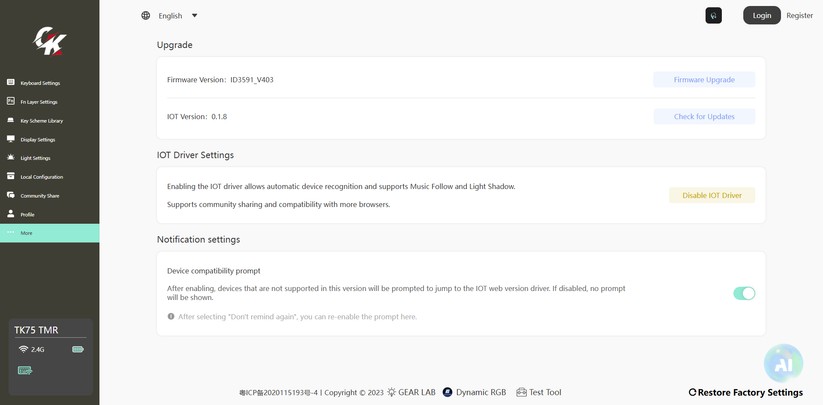823x405 pixels.
Task: Click the 2.4G wifi connection icon
Action: 23,349
